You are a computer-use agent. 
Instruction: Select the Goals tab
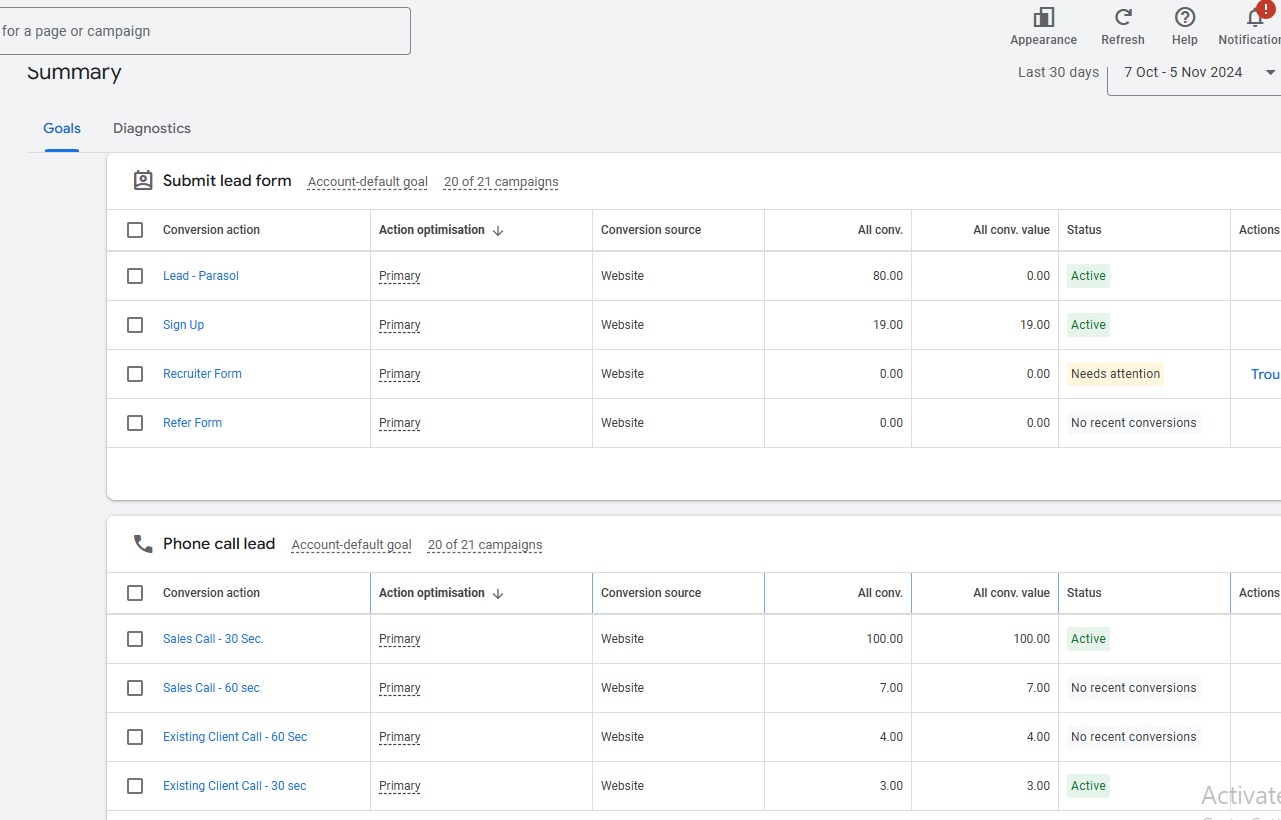tap(62, 128)
